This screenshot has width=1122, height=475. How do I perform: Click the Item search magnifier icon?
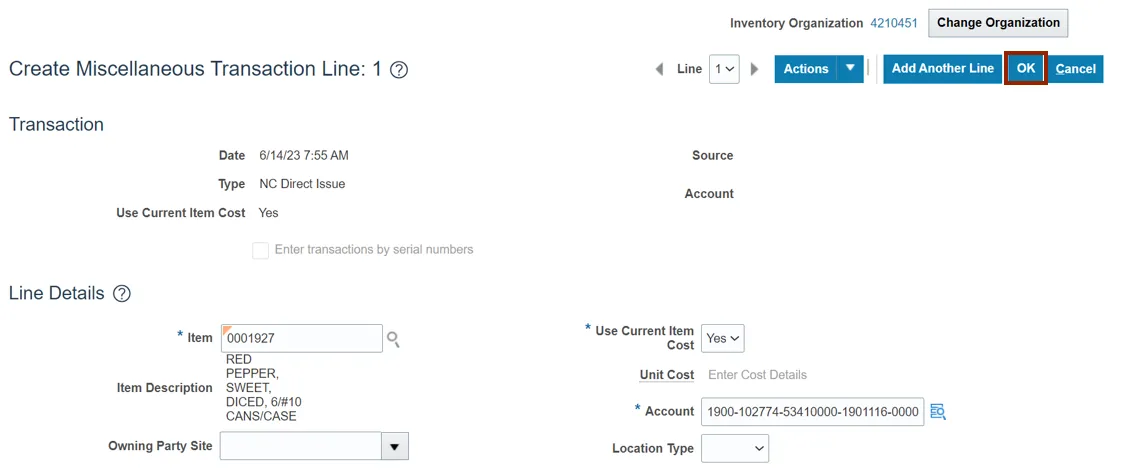point(394,340)
